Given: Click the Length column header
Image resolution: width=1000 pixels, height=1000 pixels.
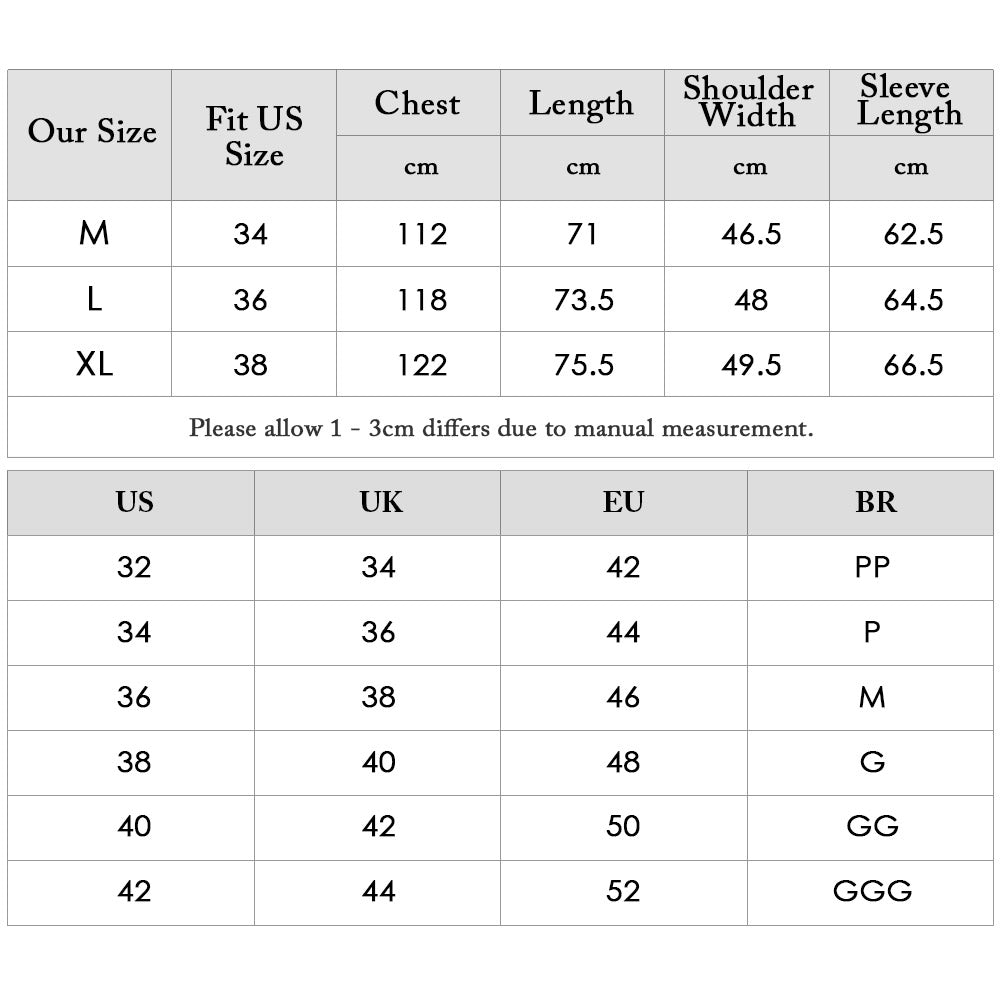Looking at the screenshot, I should [581, 104].
